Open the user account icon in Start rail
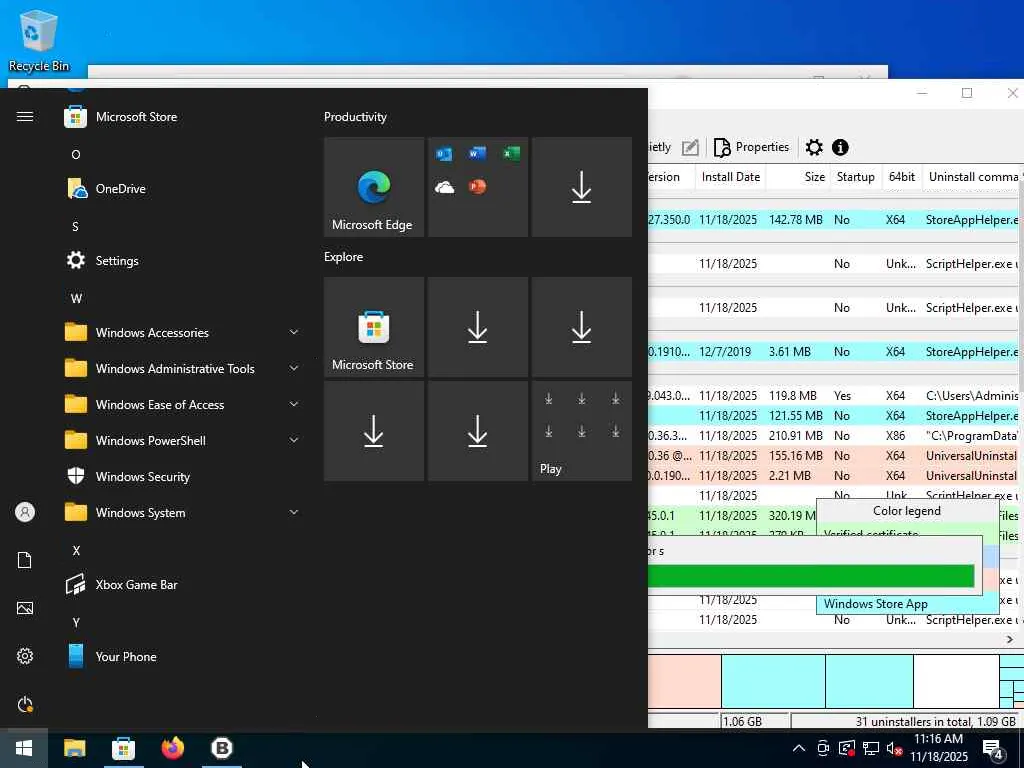1024x768 pixels. tap(25, 512)
